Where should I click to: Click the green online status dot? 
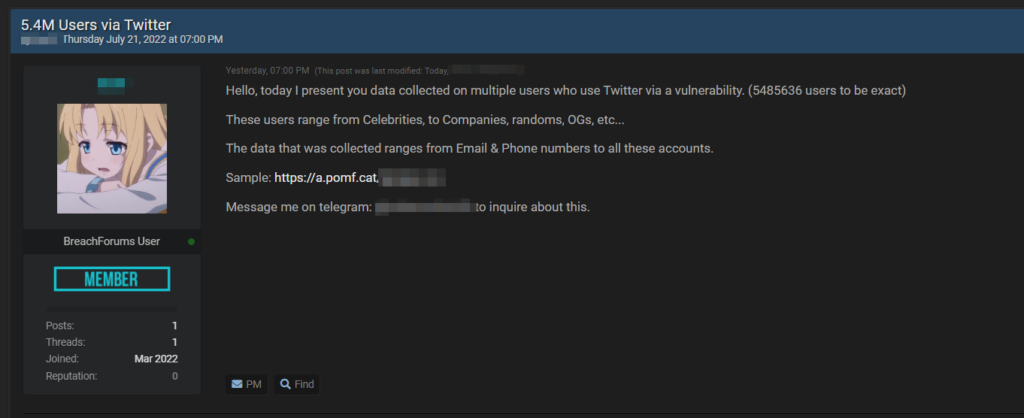191,242
